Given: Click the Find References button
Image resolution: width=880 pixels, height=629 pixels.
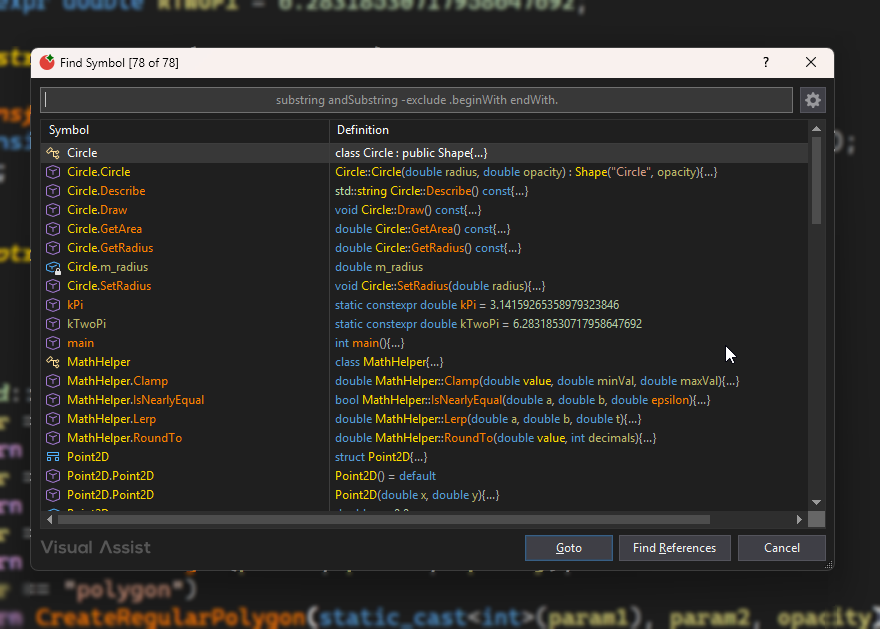Looking at the screenshot, I should (675, 548).
